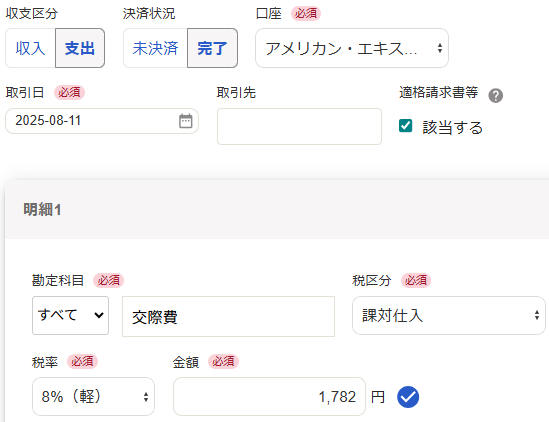
Task: Open the すべて account filter dropdown
Action: (x=70, y=315)
